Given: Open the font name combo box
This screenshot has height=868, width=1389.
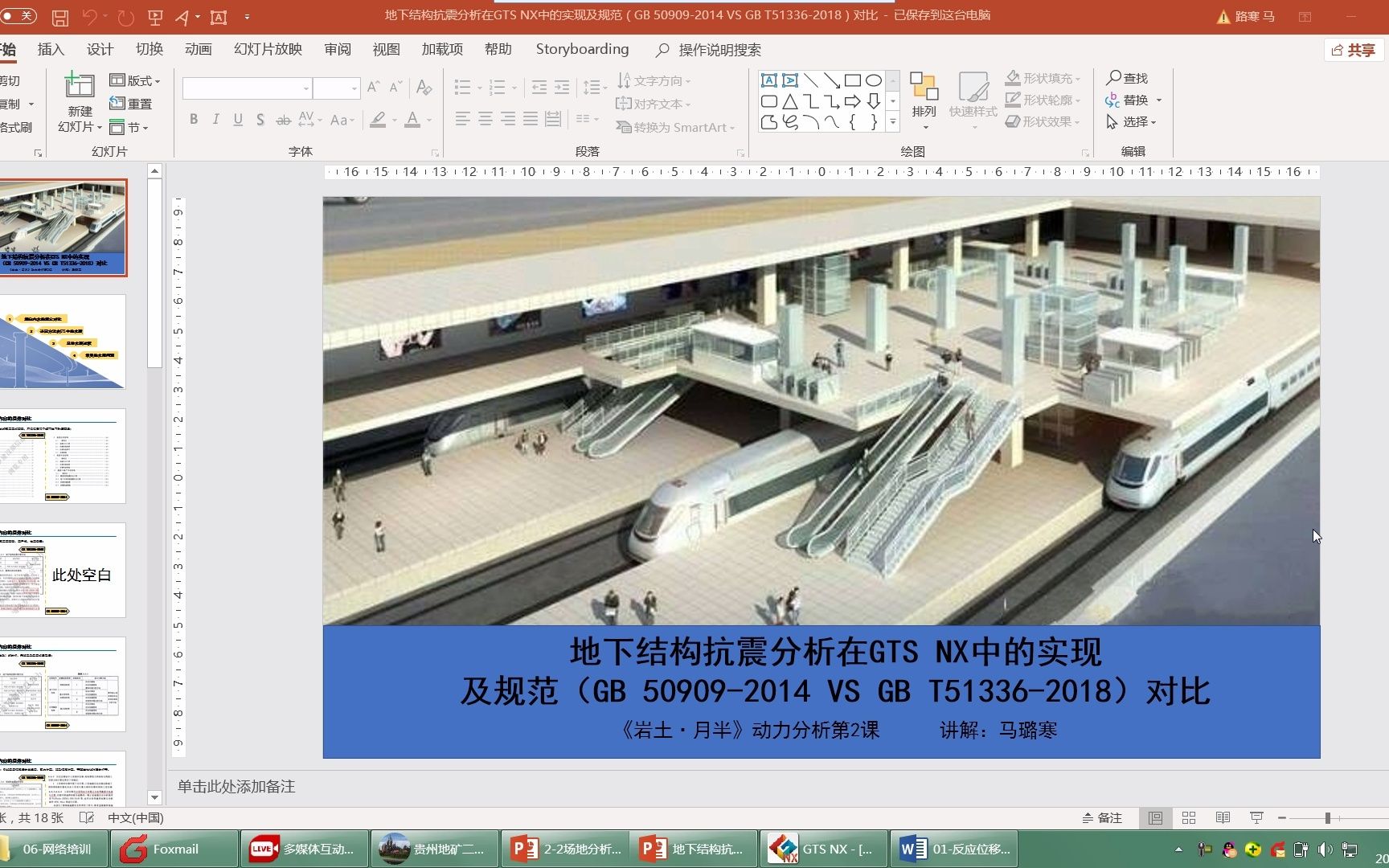Looking at the screenshot, I should pyautogui.click(x=247, y=88).
